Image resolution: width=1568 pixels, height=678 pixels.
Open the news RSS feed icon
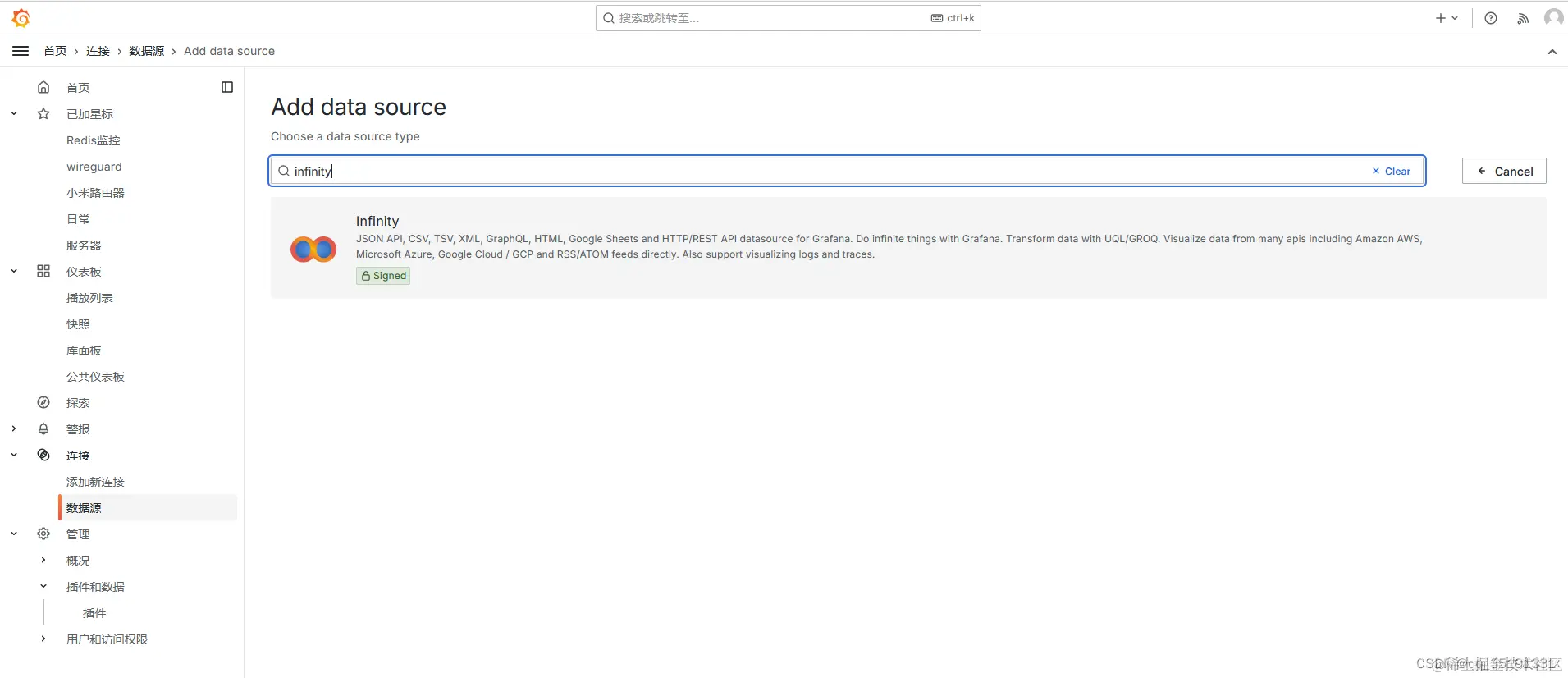[1523, 18]
